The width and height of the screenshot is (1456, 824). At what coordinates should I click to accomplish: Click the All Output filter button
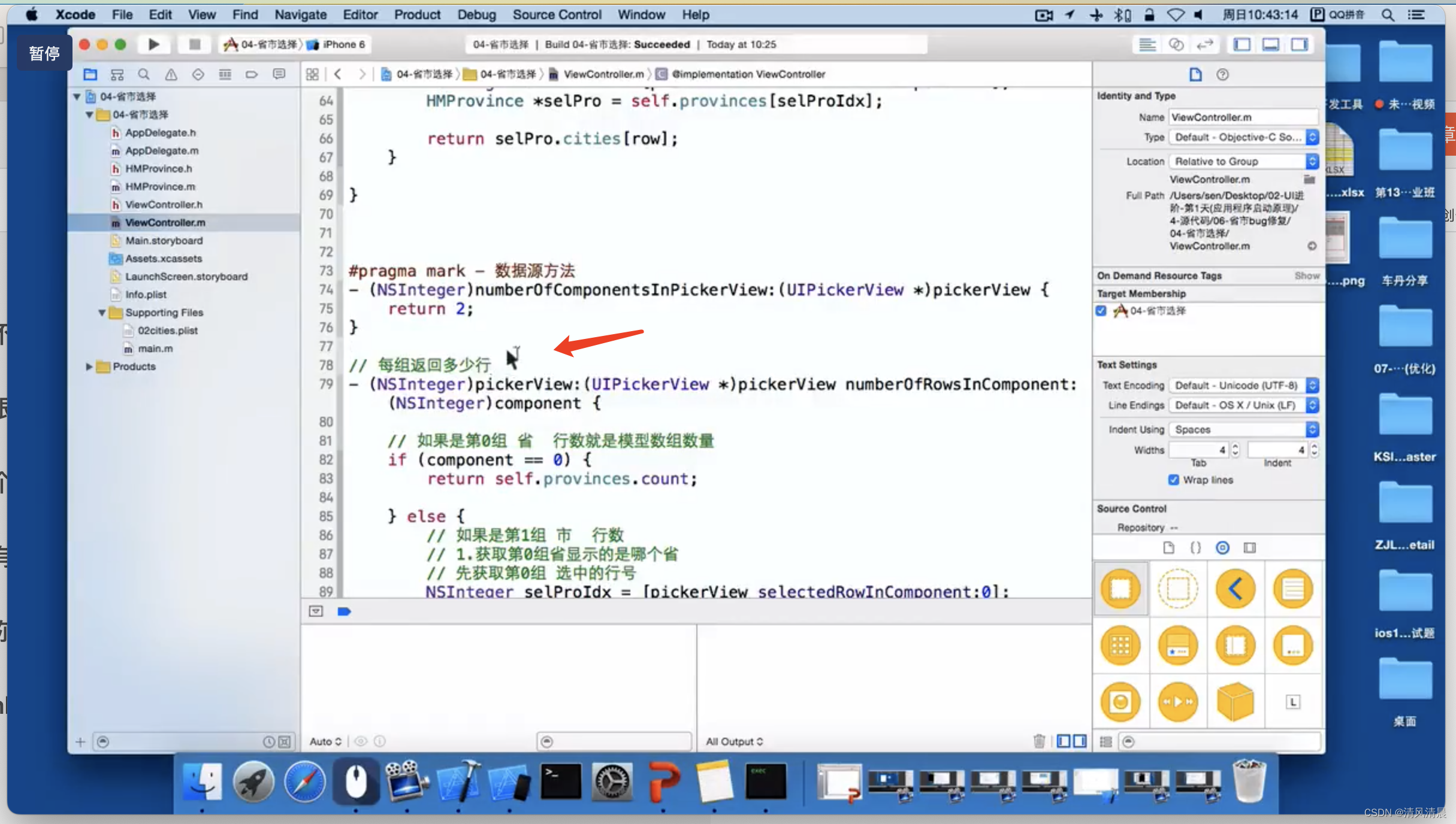[735, 740]
